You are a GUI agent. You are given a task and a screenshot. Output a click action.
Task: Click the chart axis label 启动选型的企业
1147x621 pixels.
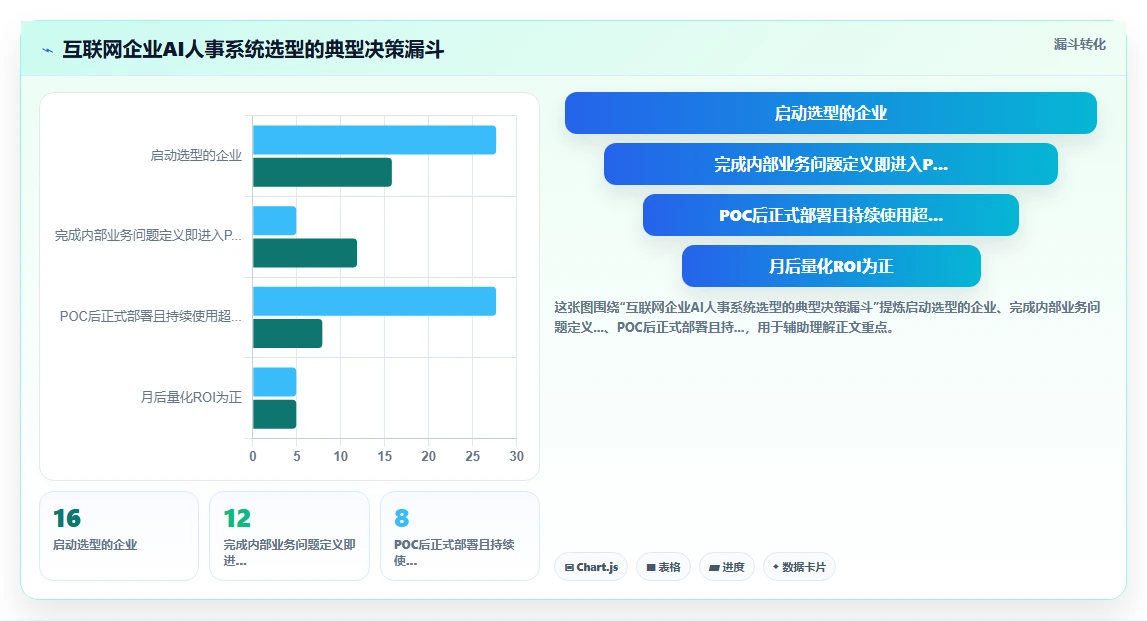[x=196, y=155]
